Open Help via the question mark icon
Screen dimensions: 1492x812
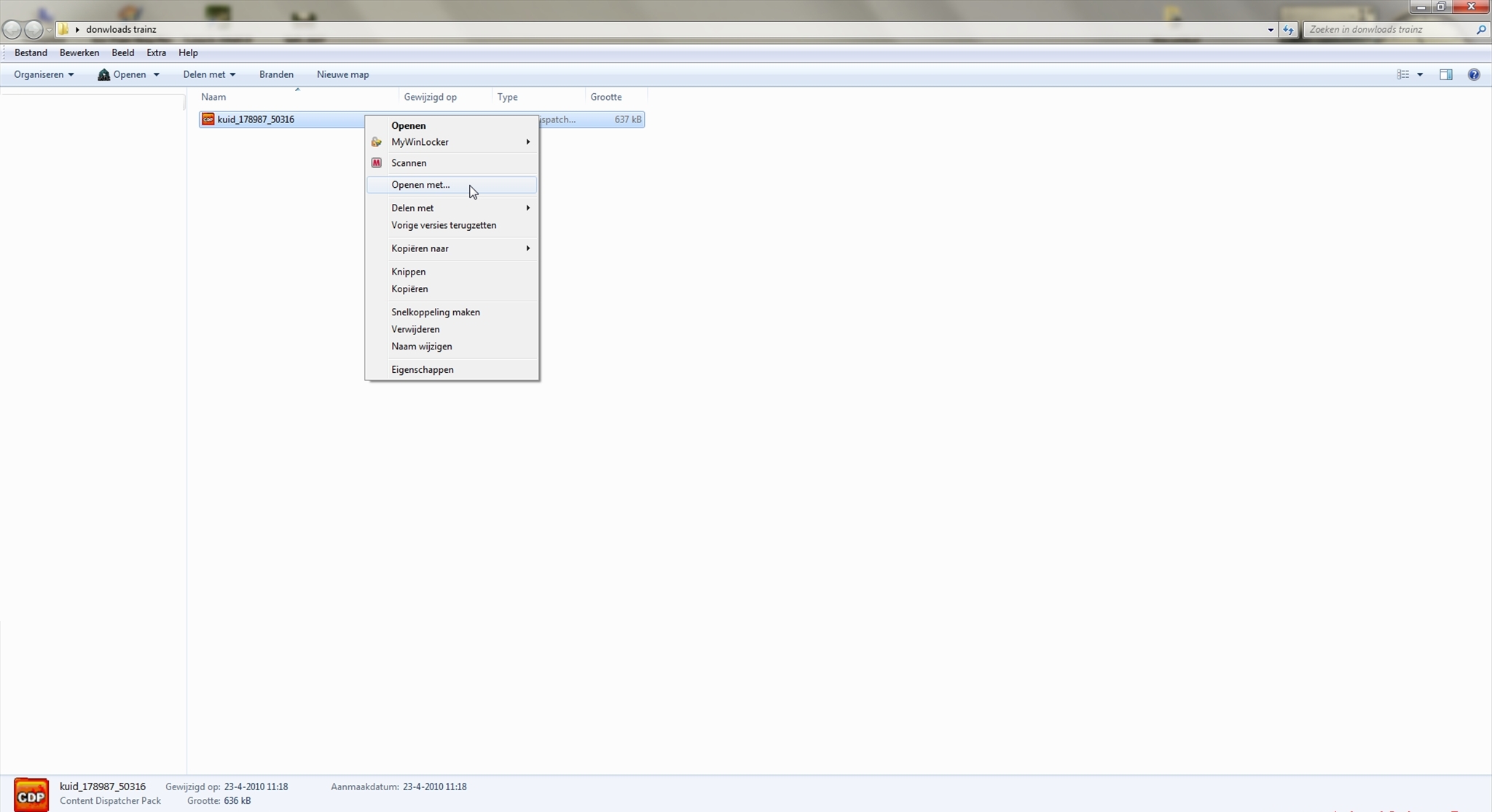pos(1473,74)
